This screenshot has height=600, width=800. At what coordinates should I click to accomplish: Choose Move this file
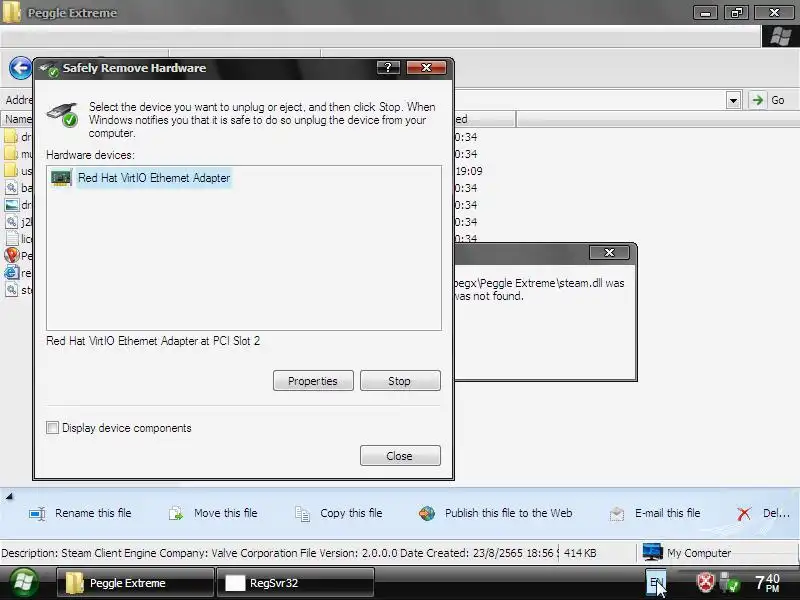point(226,513)
